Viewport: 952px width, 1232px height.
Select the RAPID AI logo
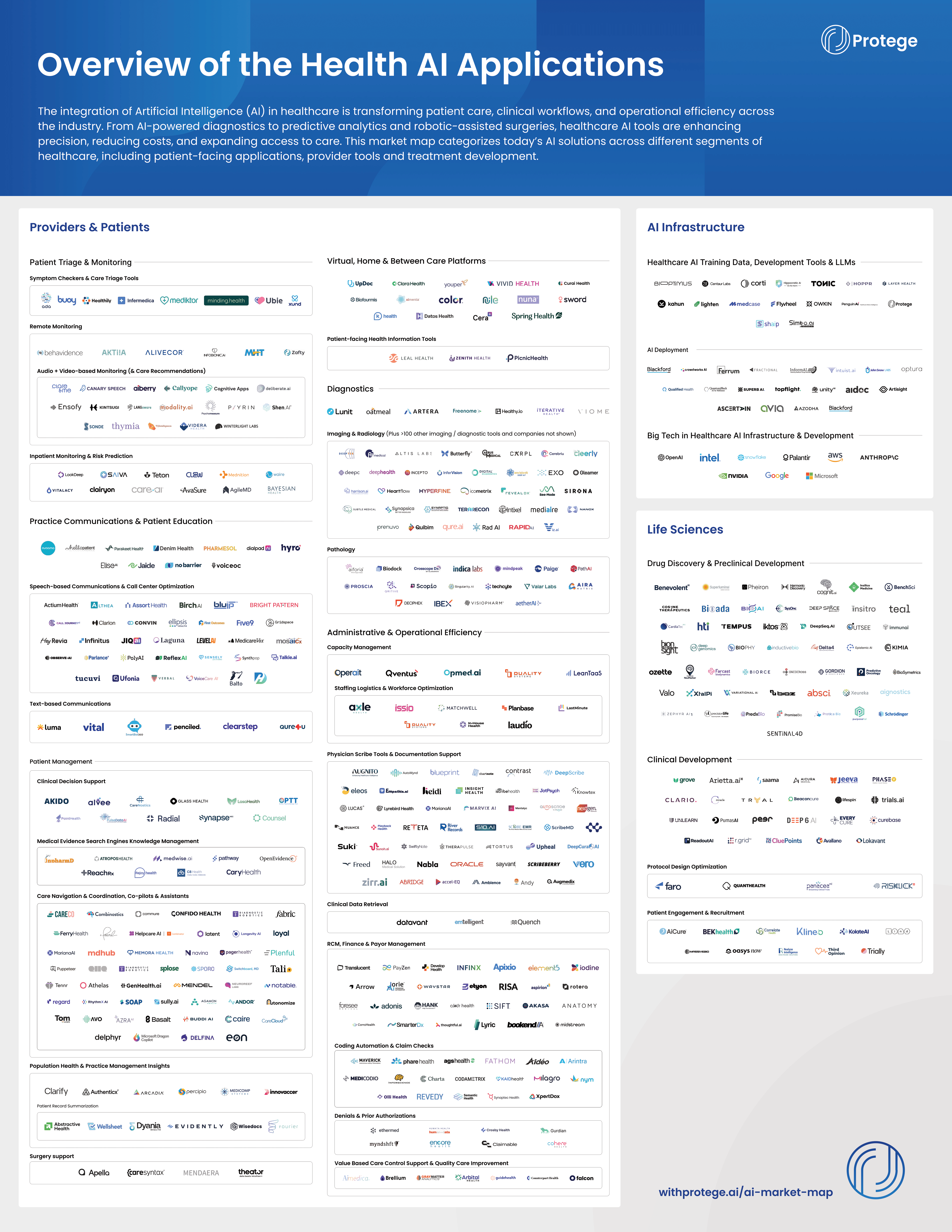click(521, 528)
